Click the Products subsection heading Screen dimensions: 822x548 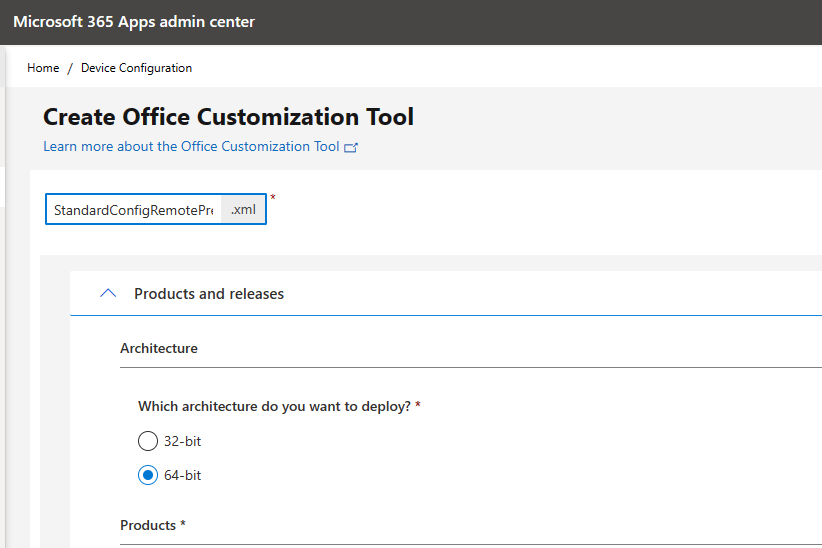point(152,525)
